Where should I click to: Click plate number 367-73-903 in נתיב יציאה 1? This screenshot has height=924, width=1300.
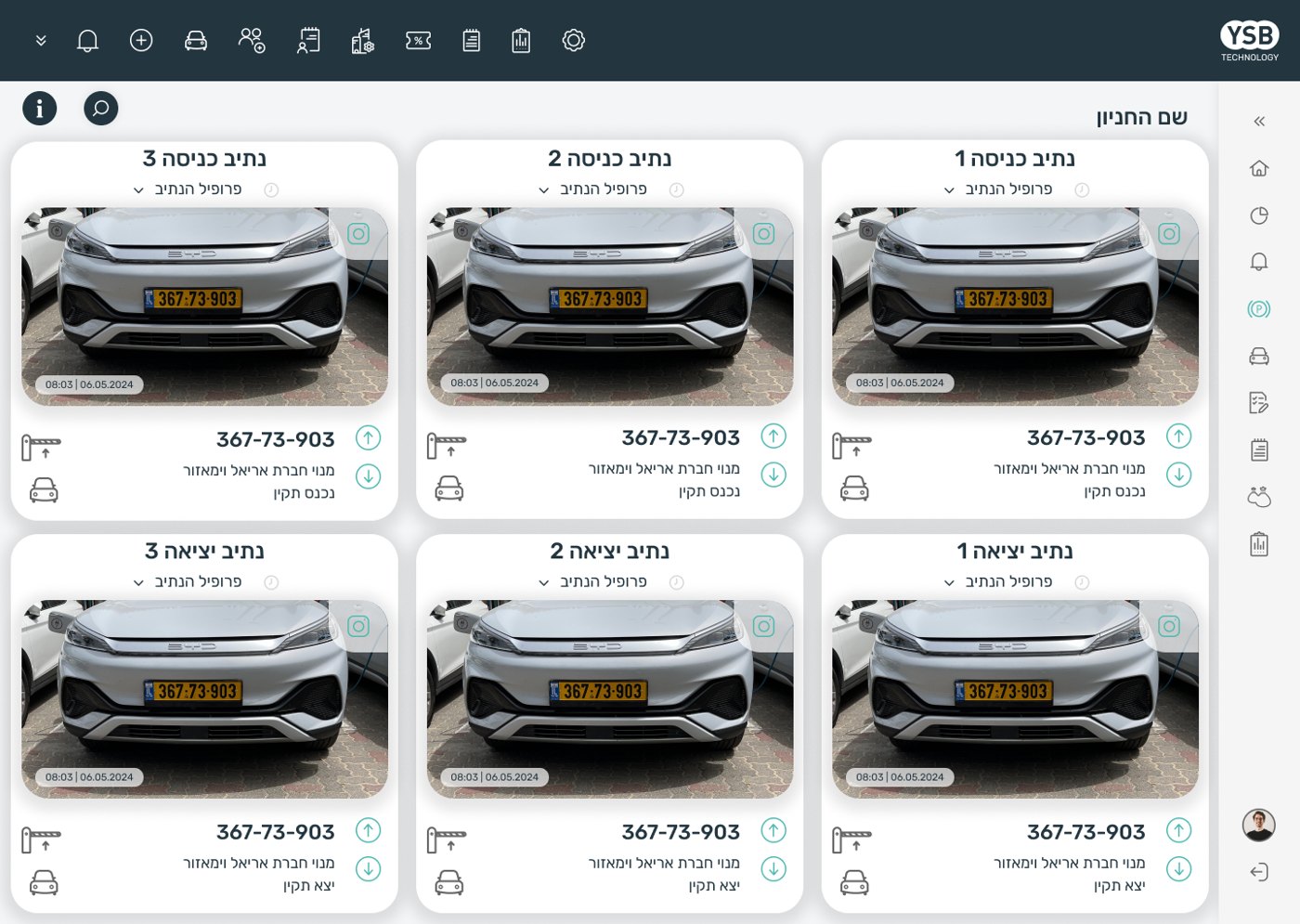1086,832
